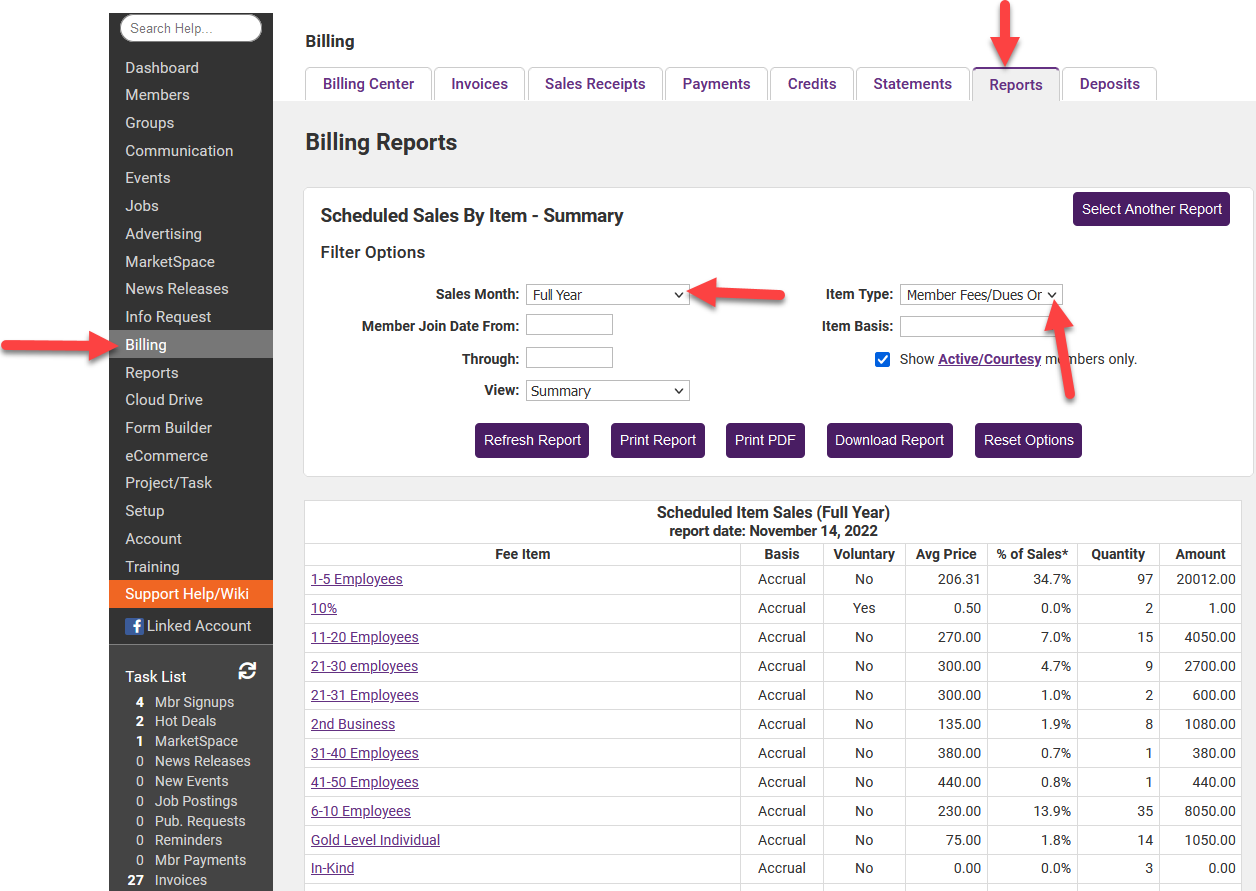The width and height of the screenshot is (1256, 891).
Task: Open the Sales Month dropdown
Action: (x=607, y=295)
